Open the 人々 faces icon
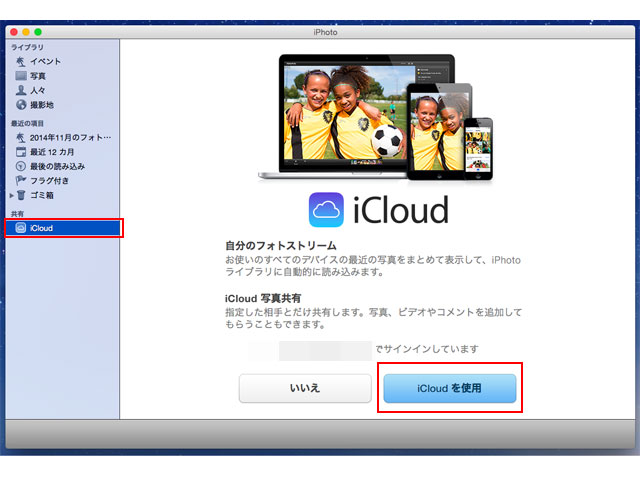The image size is (640, 480). point(21,90)
